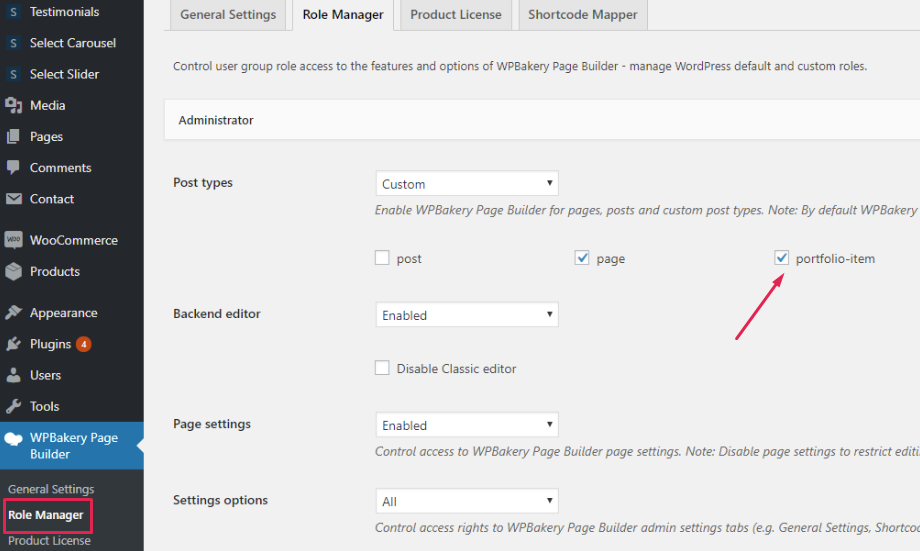Screen dimensions: 920x551
Task: Open the Settings options dropdown
Action: point(467,501)
